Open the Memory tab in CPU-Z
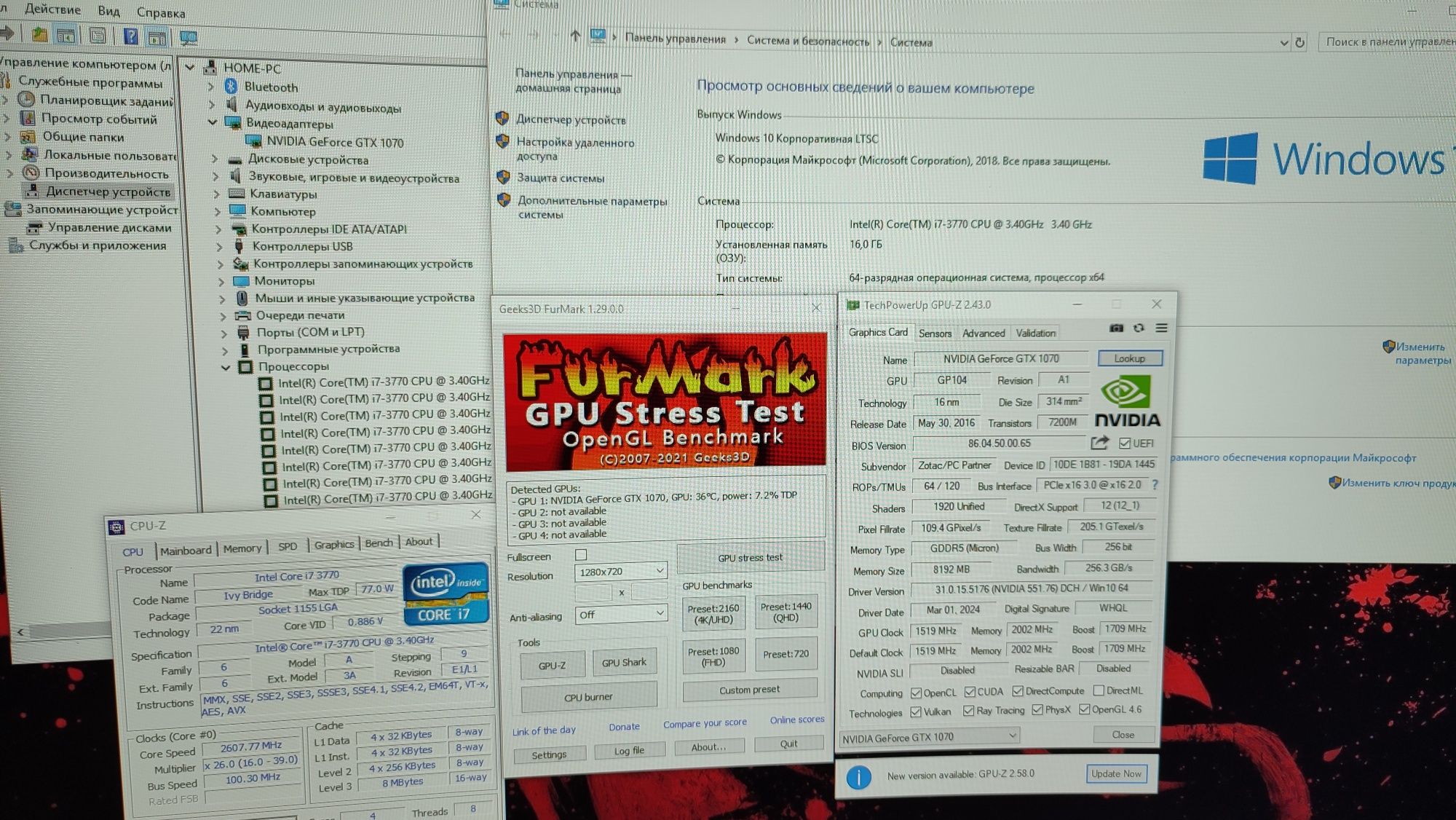Screen dimensions: 1456x820 tap(242, 548)
